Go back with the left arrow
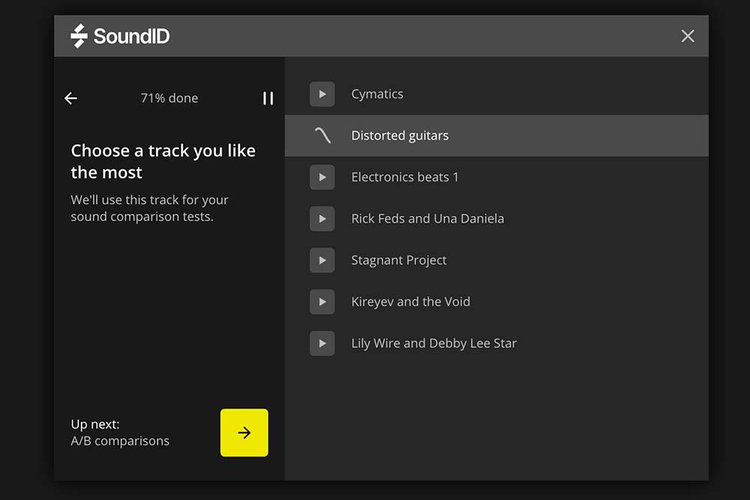750x500 pixels. (71, 98)
